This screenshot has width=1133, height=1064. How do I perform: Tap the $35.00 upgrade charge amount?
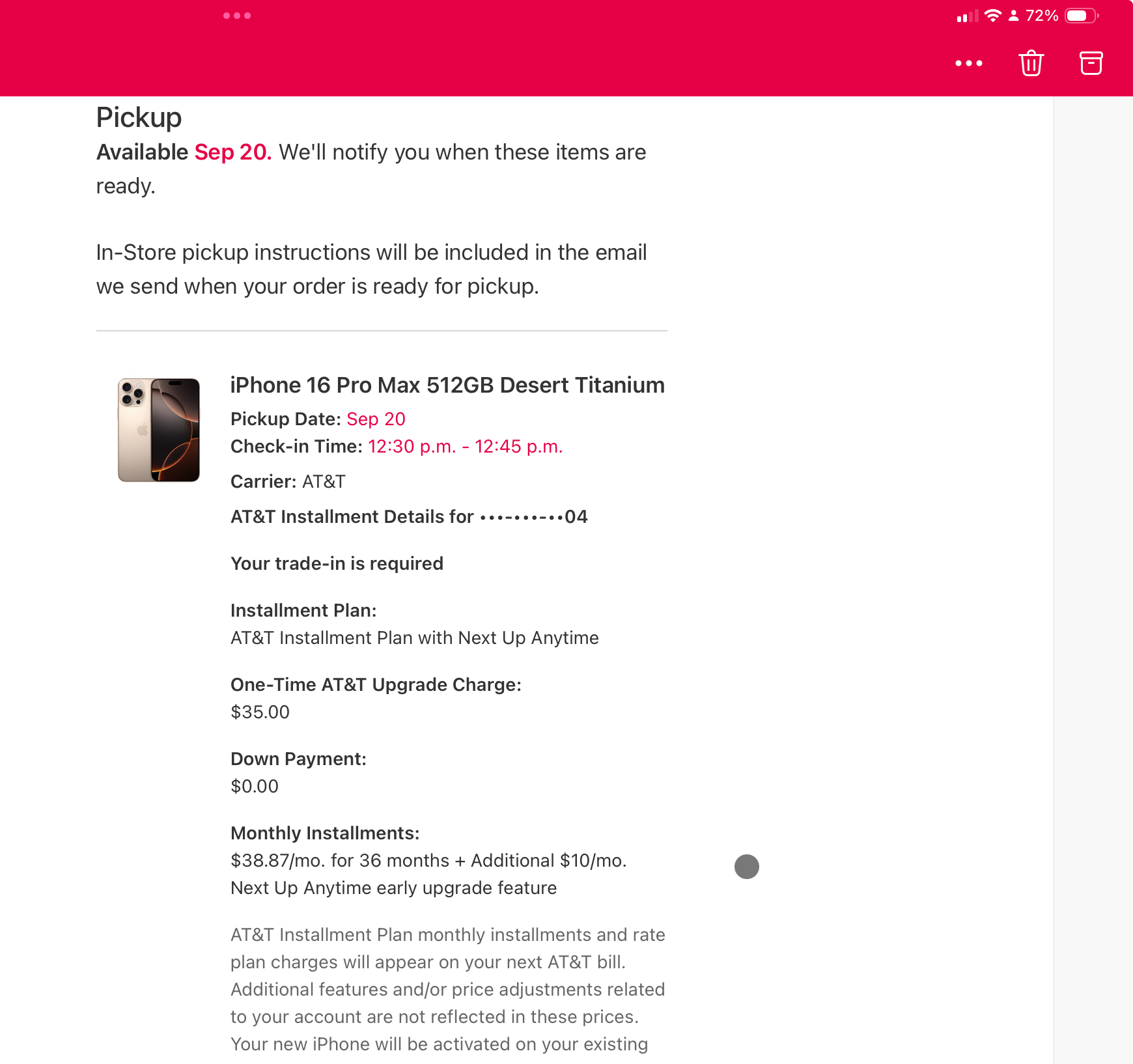pyautogui.click(x=260, y=712)
